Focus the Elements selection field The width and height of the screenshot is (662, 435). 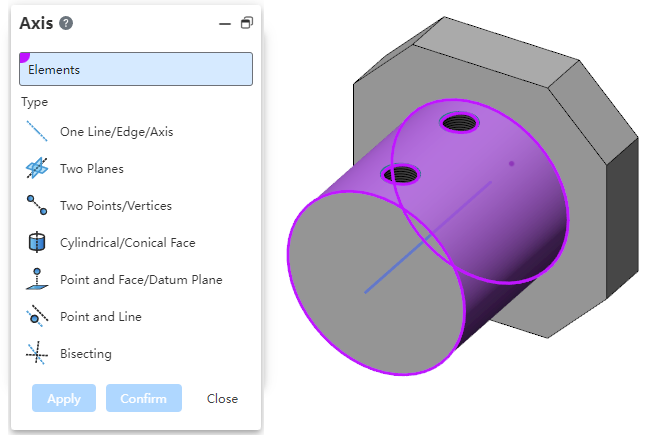pyautogui.click(x=136, y=70)
